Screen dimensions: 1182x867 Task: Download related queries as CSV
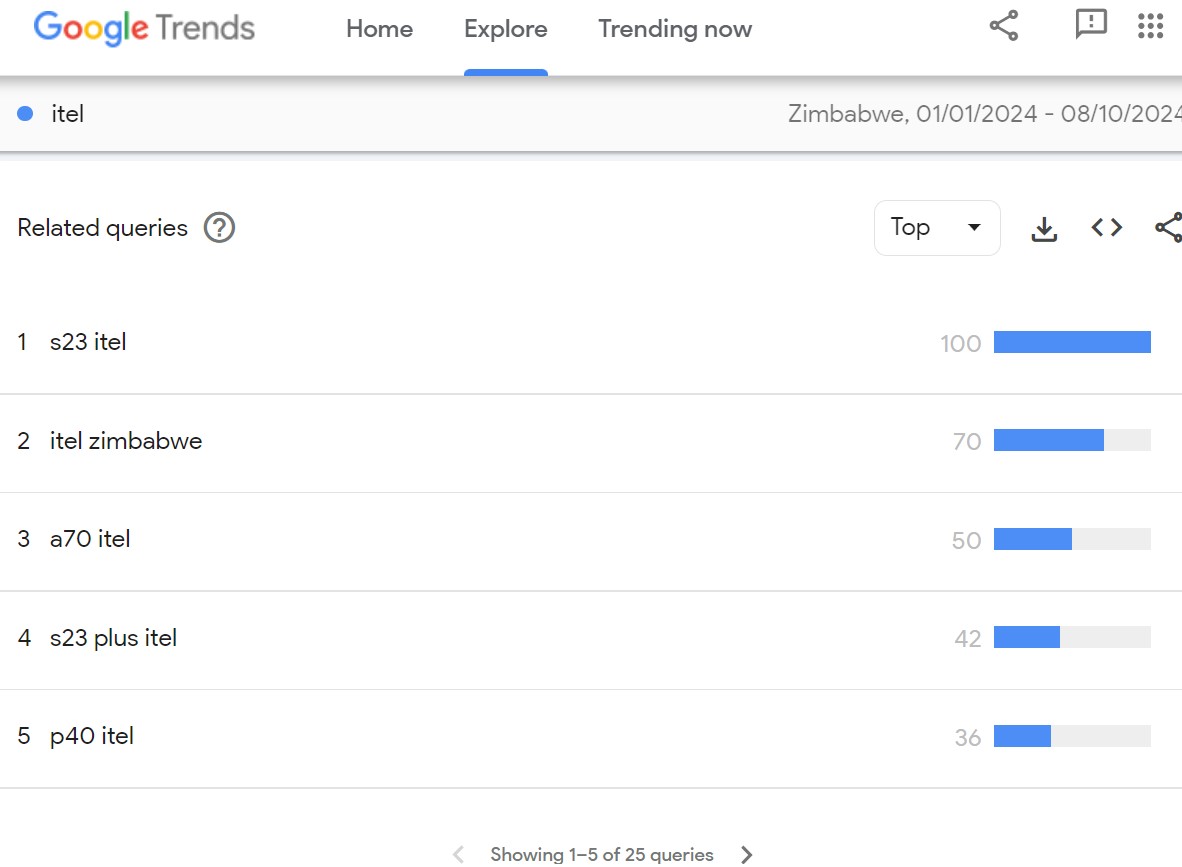pos(1044,228)
